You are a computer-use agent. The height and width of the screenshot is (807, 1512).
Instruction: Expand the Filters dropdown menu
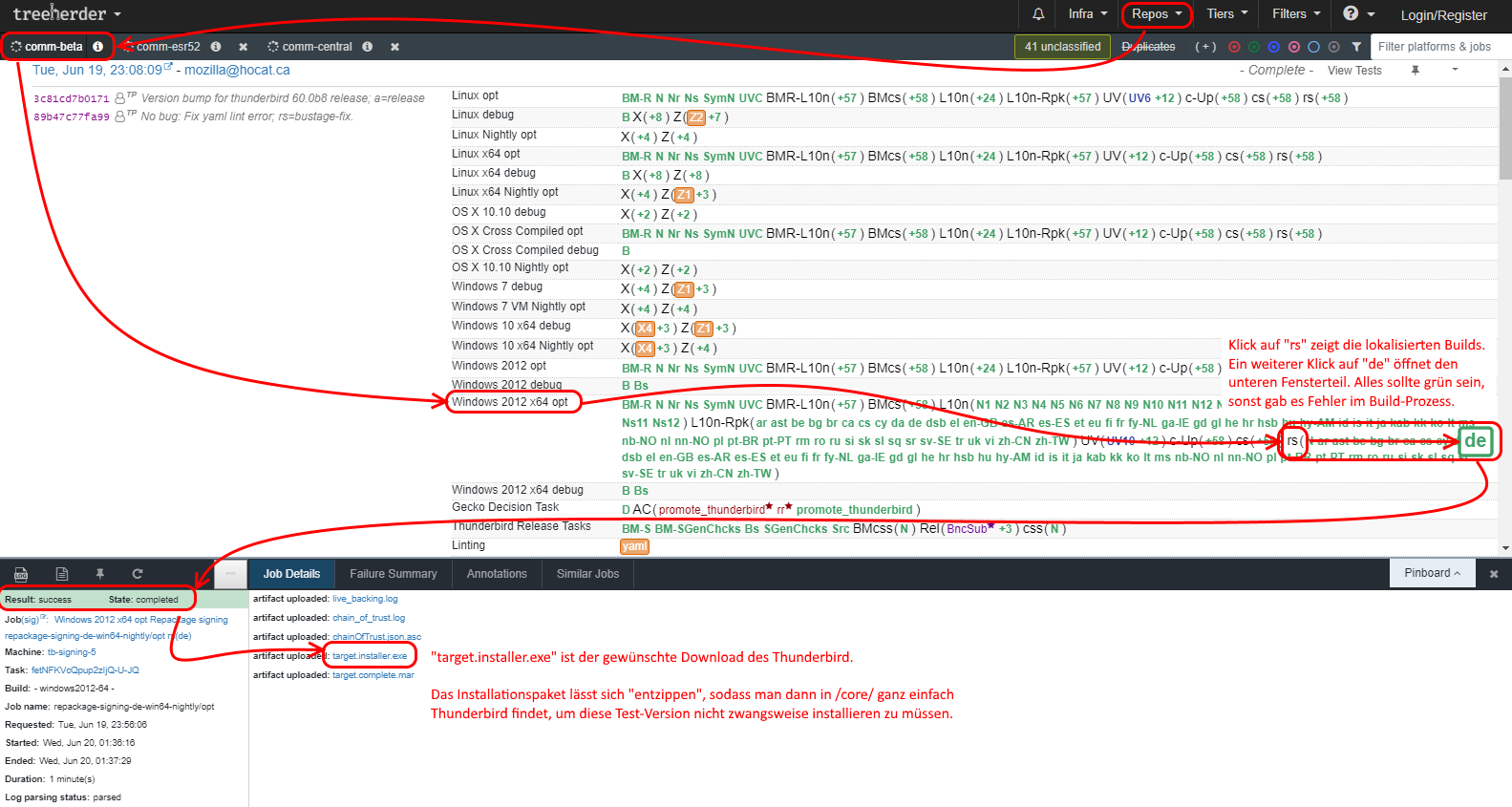tap(1296, 14)
